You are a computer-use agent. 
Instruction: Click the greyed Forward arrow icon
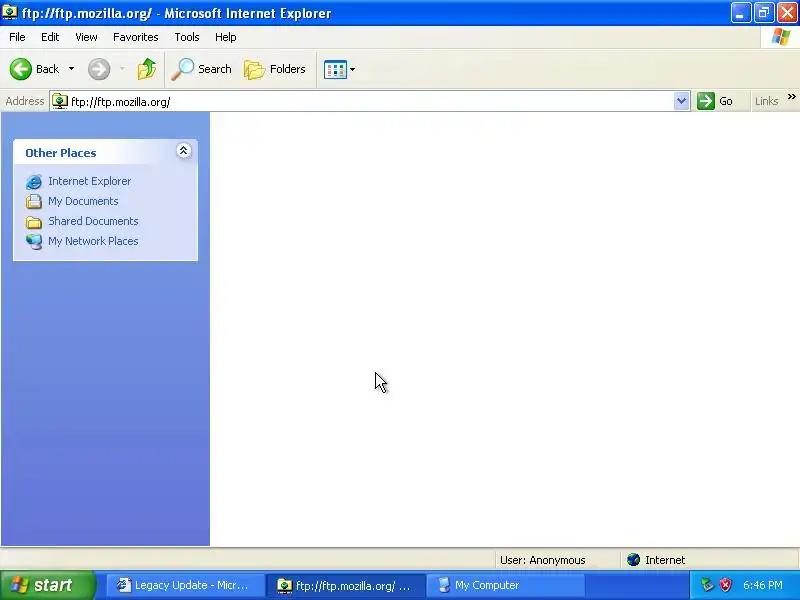click(99, 69)
